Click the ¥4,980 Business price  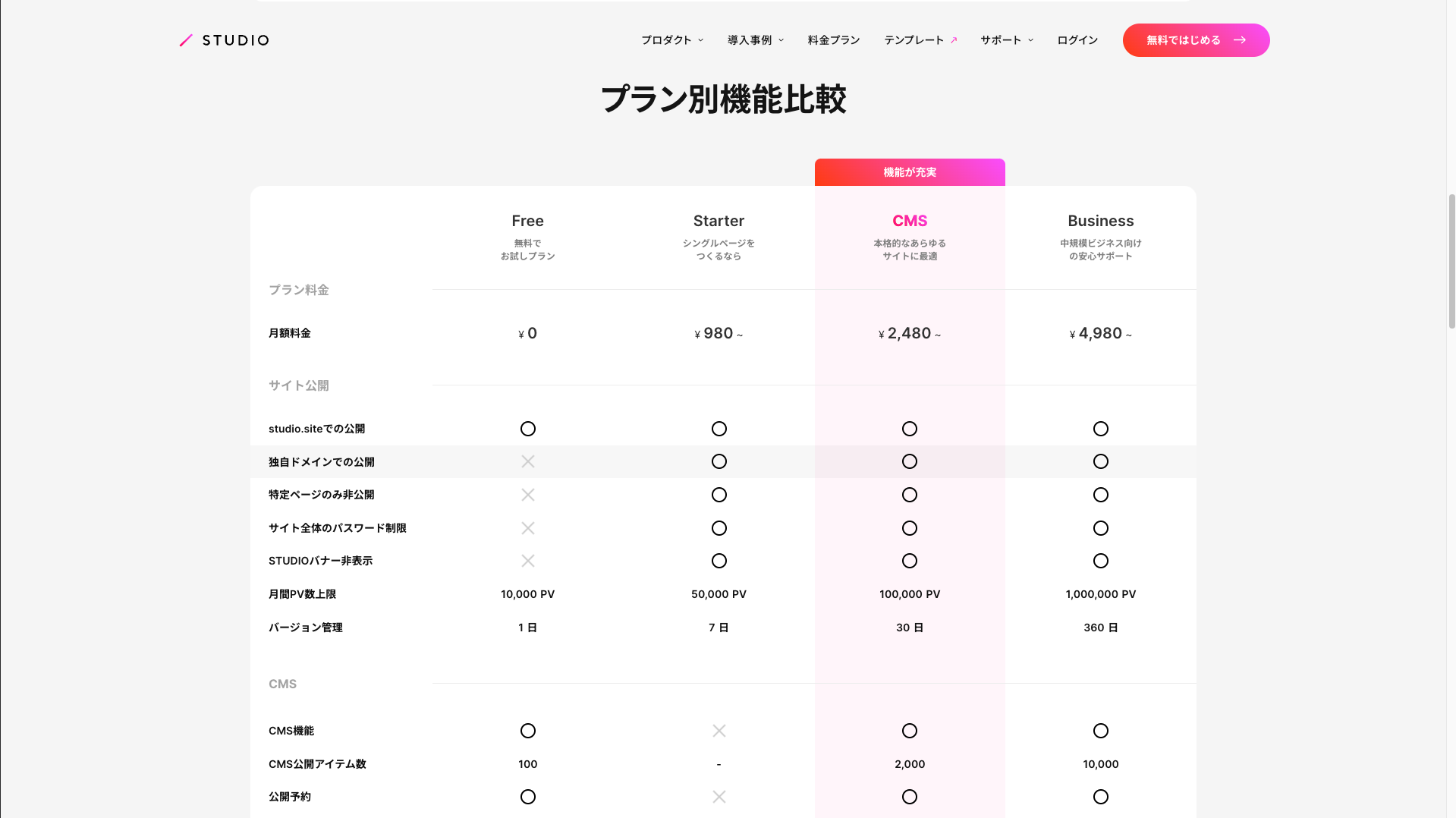[1101, 333]
